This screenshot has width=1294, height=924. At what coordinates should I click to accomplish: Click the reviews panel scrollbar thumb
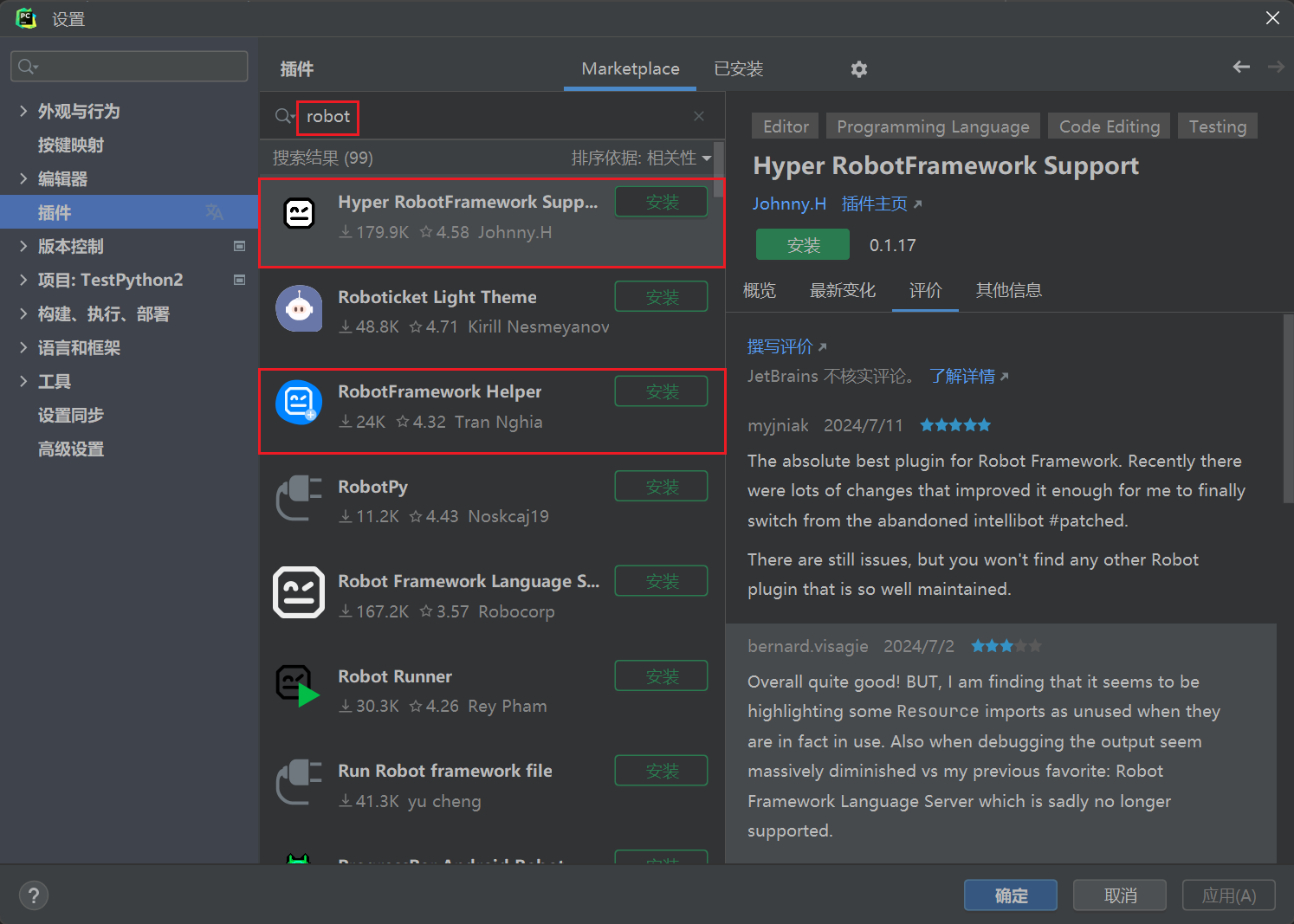pos(1288,408)
